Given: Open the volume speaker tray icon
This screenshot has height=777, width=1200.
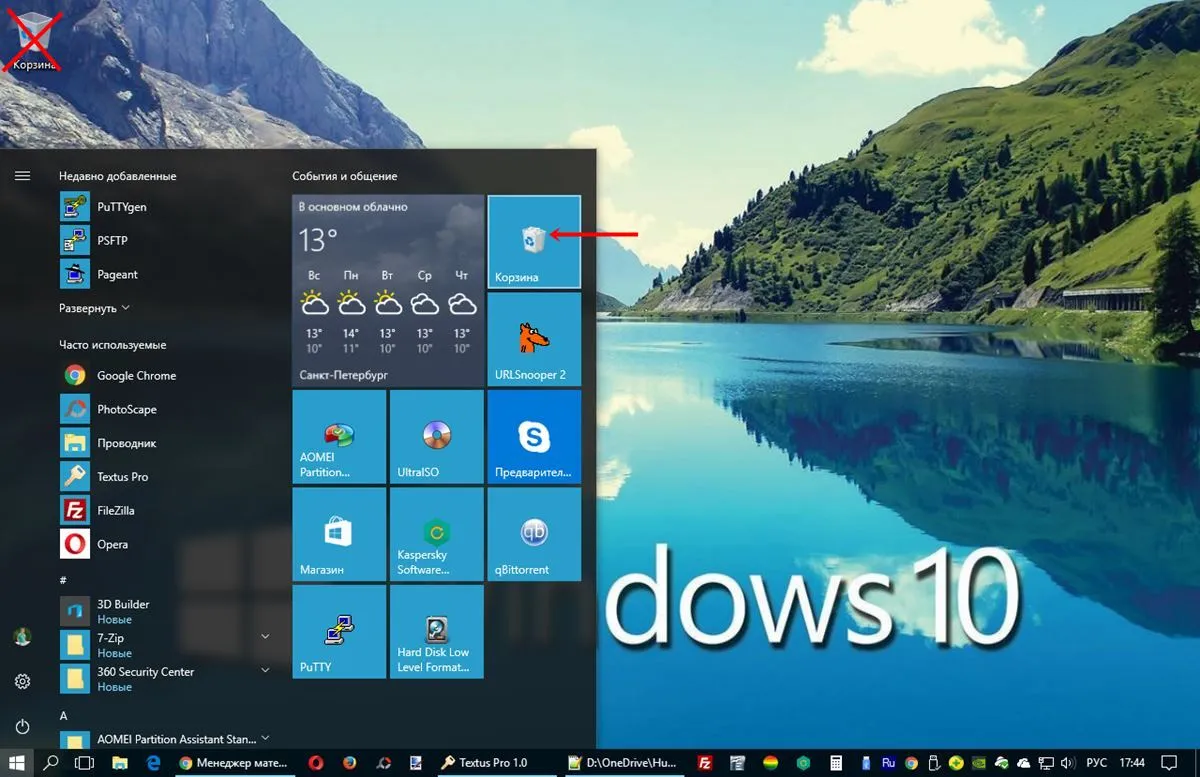Looking at the screenshot, I should (1067, 763).
